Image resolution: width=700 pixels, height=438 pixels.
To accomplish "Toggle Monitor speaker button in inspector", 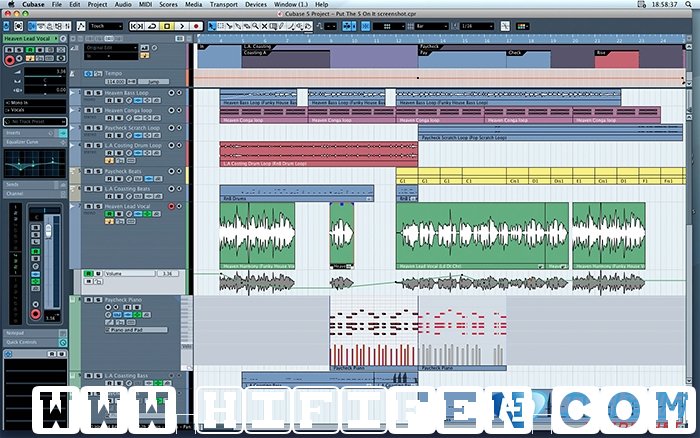I will pyautogui.click(x=19, y=58).
